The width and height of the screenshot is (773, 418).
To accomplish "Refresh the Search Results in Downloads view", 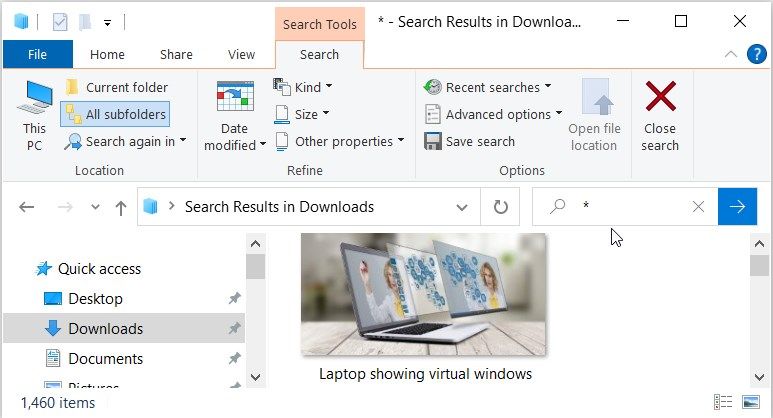I will 500,207.
